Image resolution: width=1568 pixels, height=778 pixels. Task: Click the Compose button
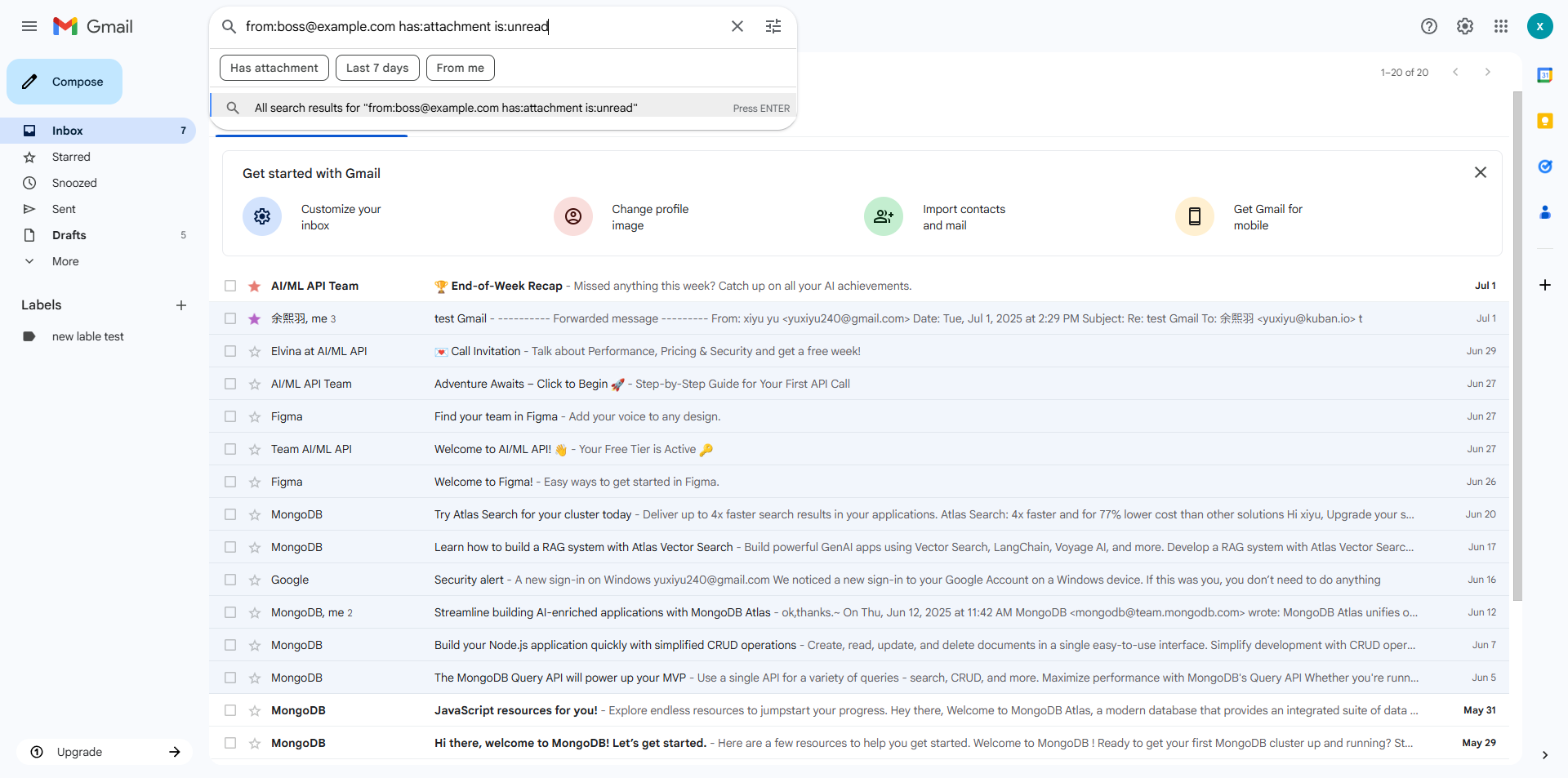[65, 82]
